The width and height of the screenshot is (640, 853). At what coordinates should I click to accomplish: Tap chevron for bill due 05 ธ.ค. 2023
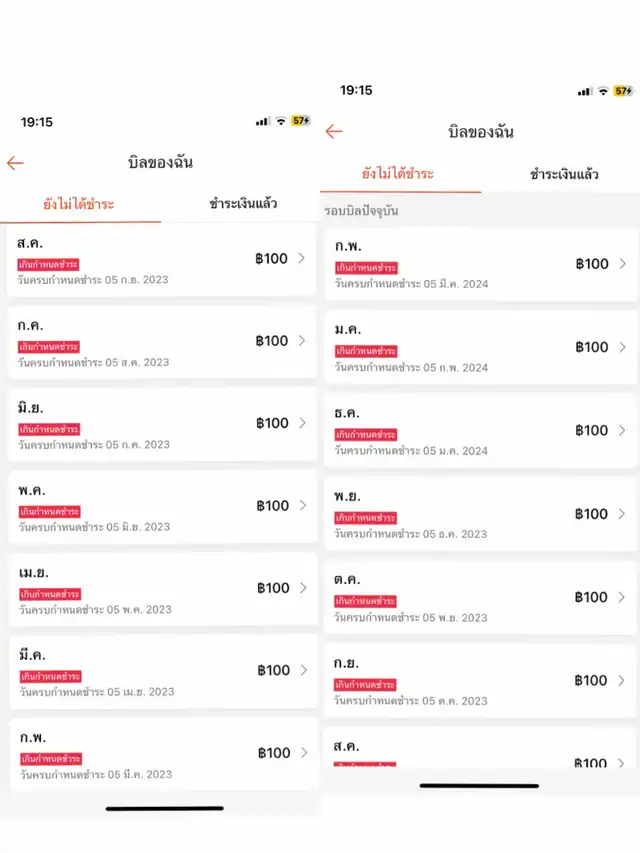[622, 514]
